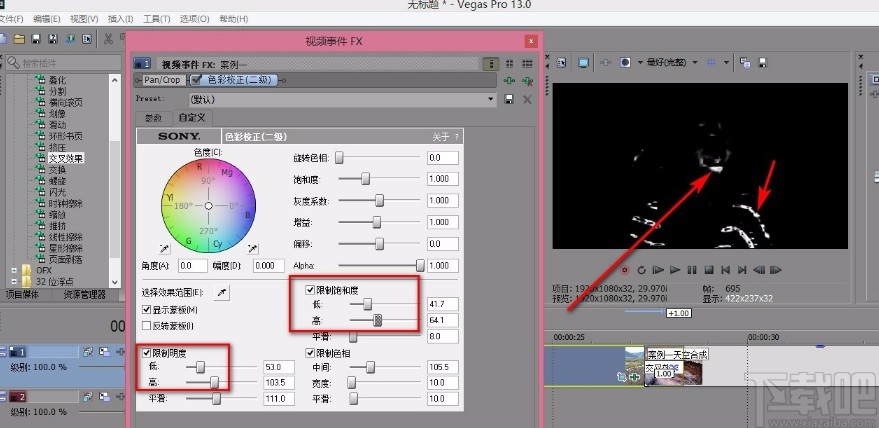This screenshot has height=428, width=879.
Task: Open the 帮助(H) menu
Action: tap(234, 19)
